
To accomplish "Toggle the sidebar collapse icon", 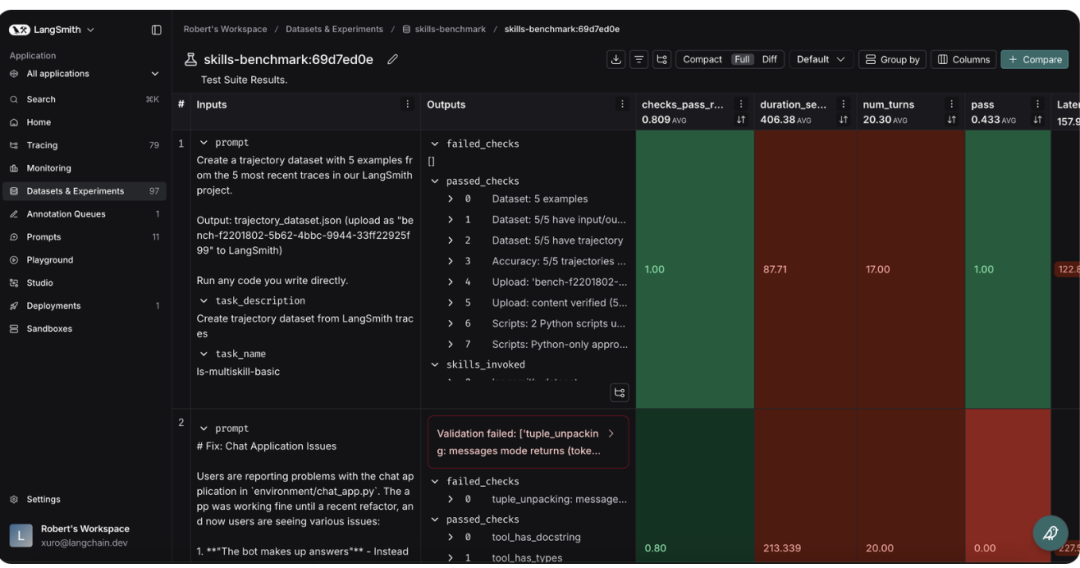I will pos(156,30).
